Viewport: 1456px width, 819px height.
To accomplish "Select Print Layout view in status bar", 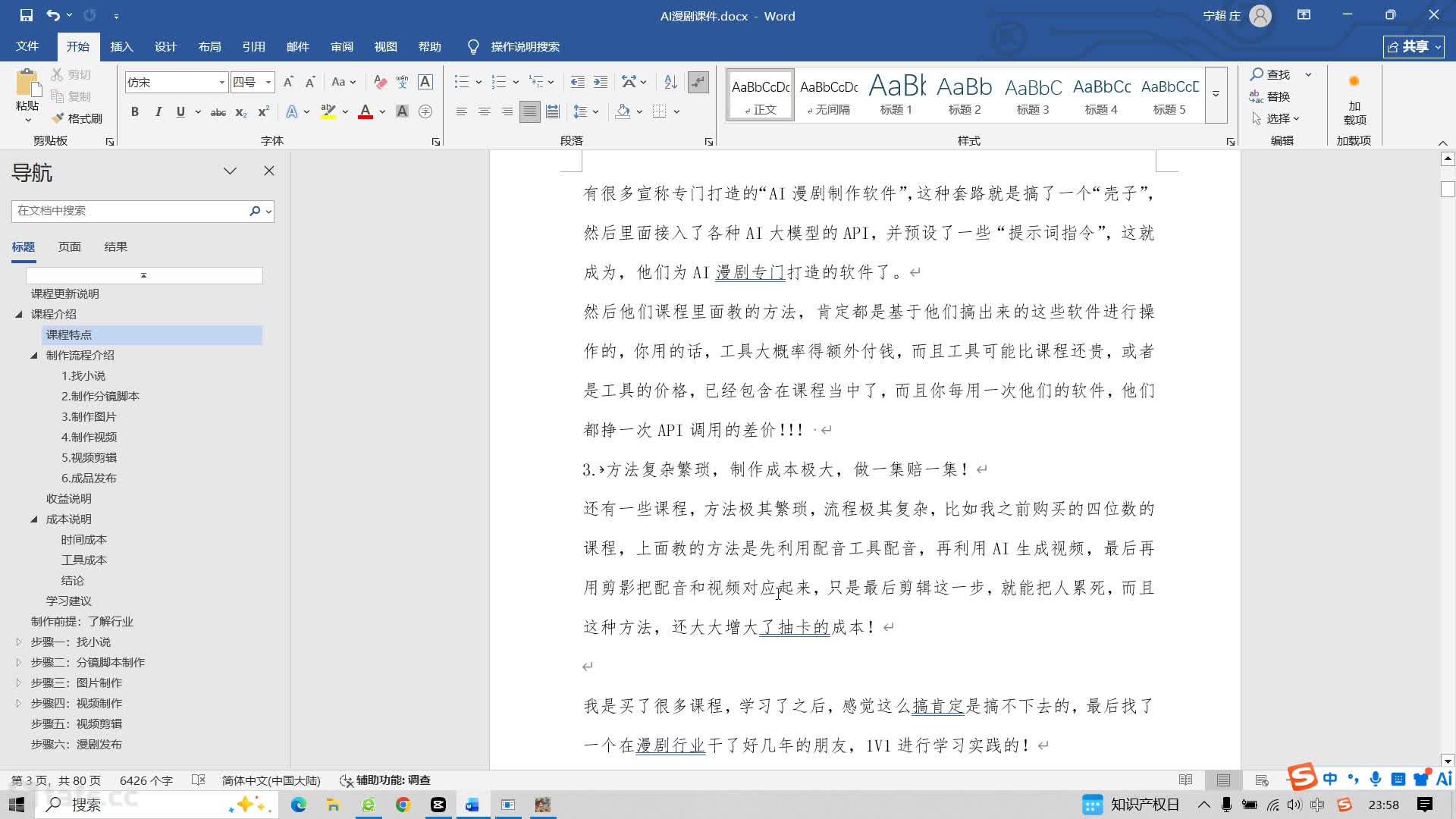I will point(1223,780).
